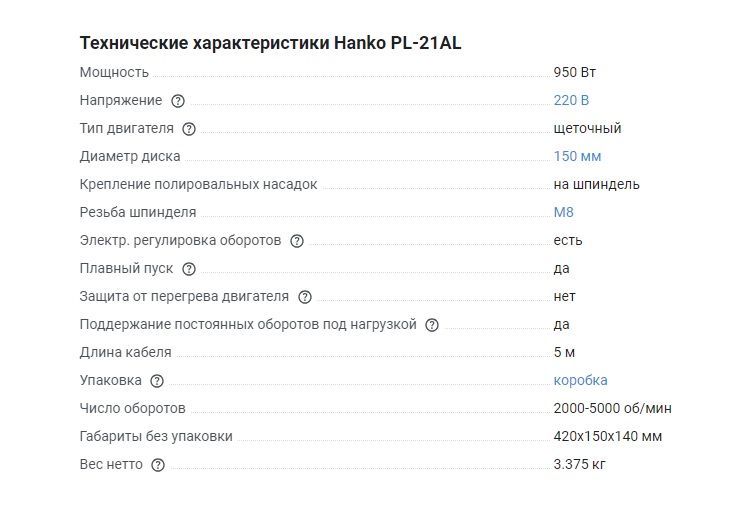Follow the 220 В voltage link
Screen dimensions: 739x516
[x=571, y=100]
